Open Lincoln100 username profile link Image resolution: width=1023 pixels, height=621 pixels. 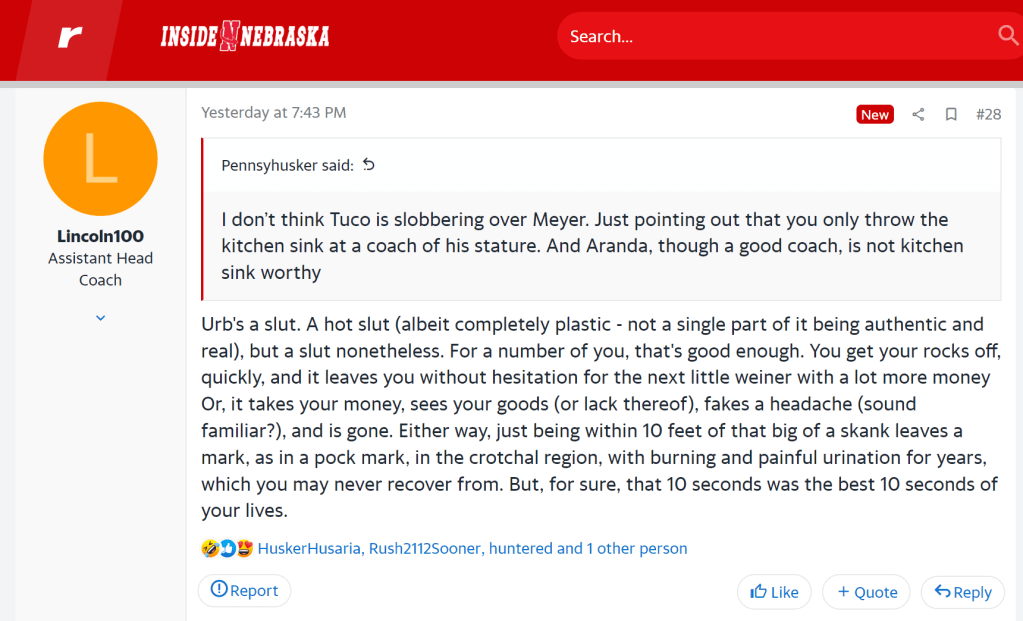pos(100,237)
